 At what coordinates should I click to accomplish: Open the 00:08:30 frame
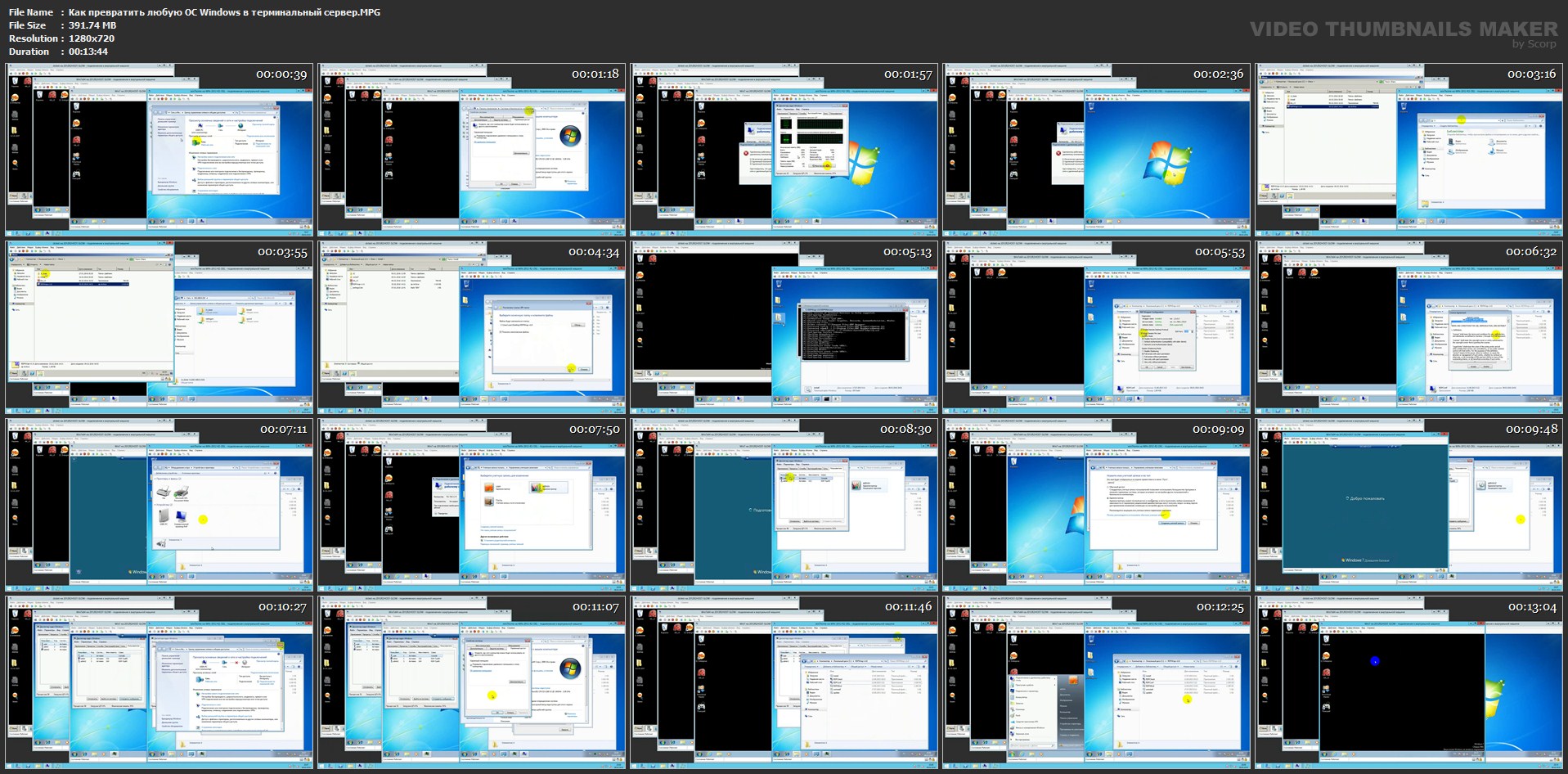point(784,505)
